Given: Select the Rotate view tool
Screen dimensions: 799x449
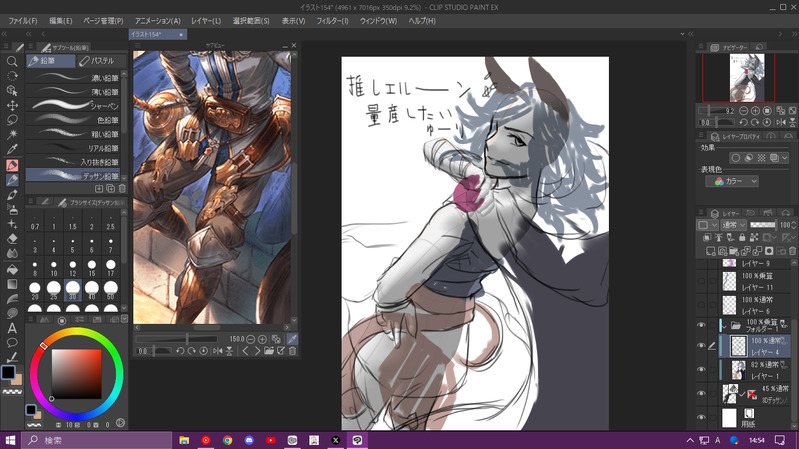Looking at the screenshot, I should pyautogui.click(x=12, y=76).
